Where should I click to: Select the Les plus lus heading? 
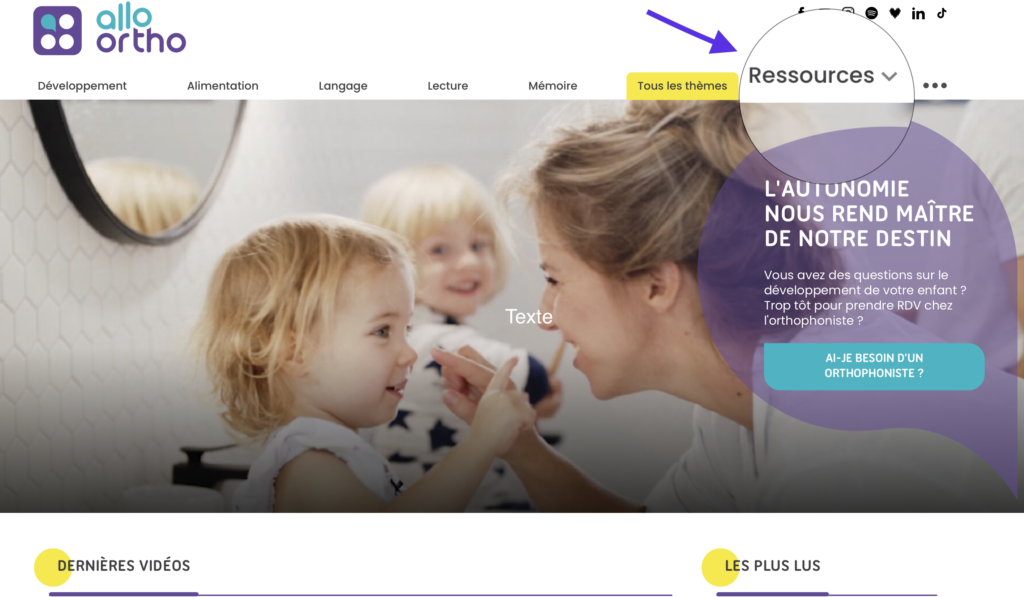click(x=772, y=566)
